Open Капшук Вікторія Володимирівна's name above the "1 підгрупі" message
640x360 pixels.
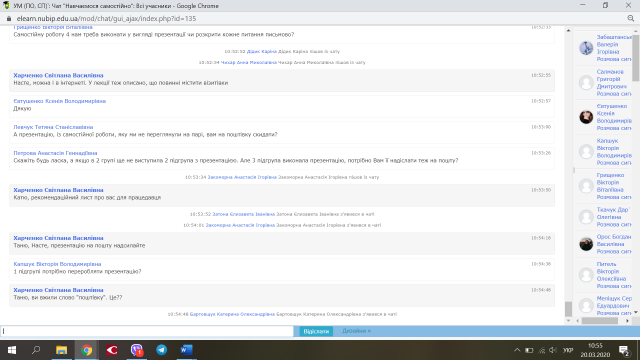coord(57,264)
